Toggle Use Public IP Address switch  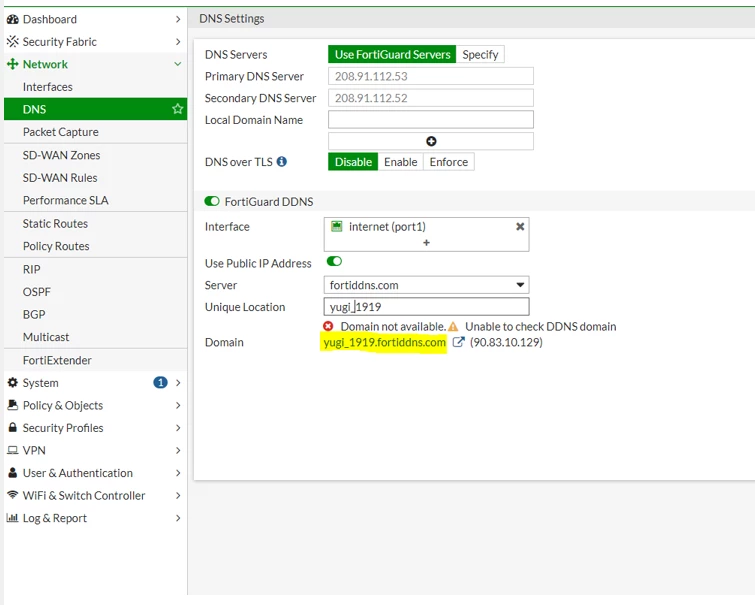click(x=334, y=261)
